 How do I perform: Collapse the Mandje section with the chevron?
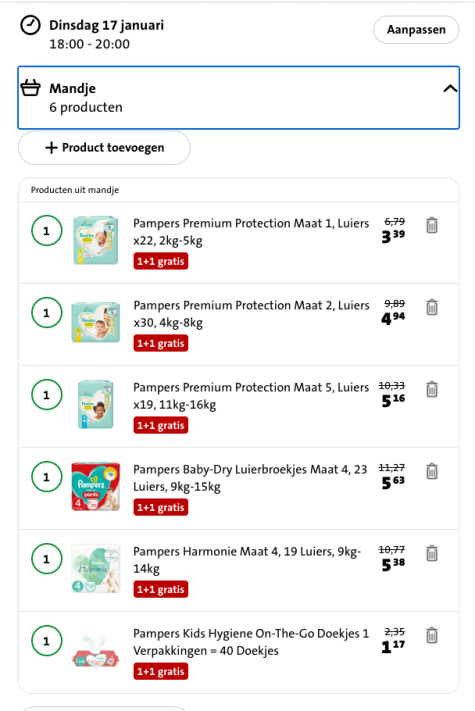point(450,88)
